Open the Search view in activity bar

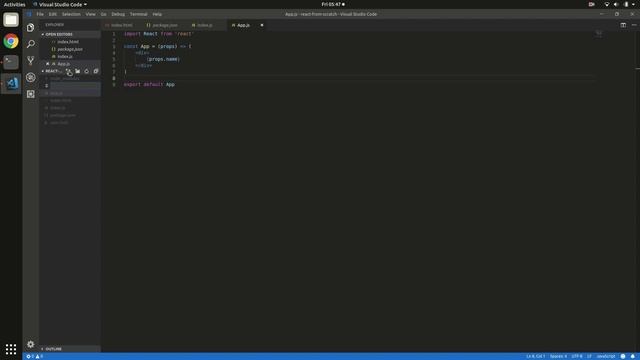tap(31, 44)
